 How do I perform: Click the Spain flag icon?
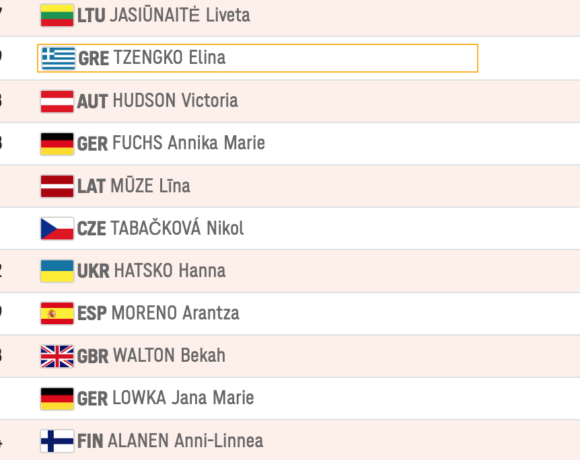pyautogui.click(x=57, y=314)
